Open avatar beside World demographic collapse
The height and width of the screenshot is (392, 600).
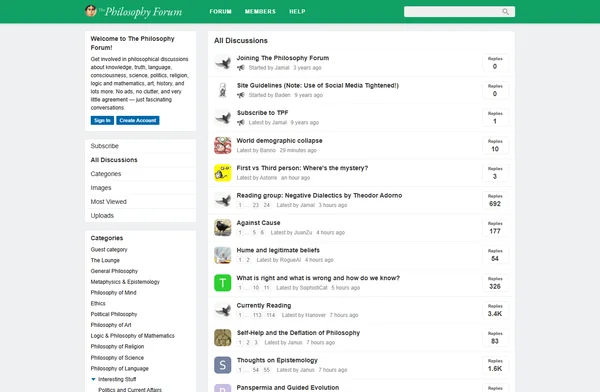point(223,145)
